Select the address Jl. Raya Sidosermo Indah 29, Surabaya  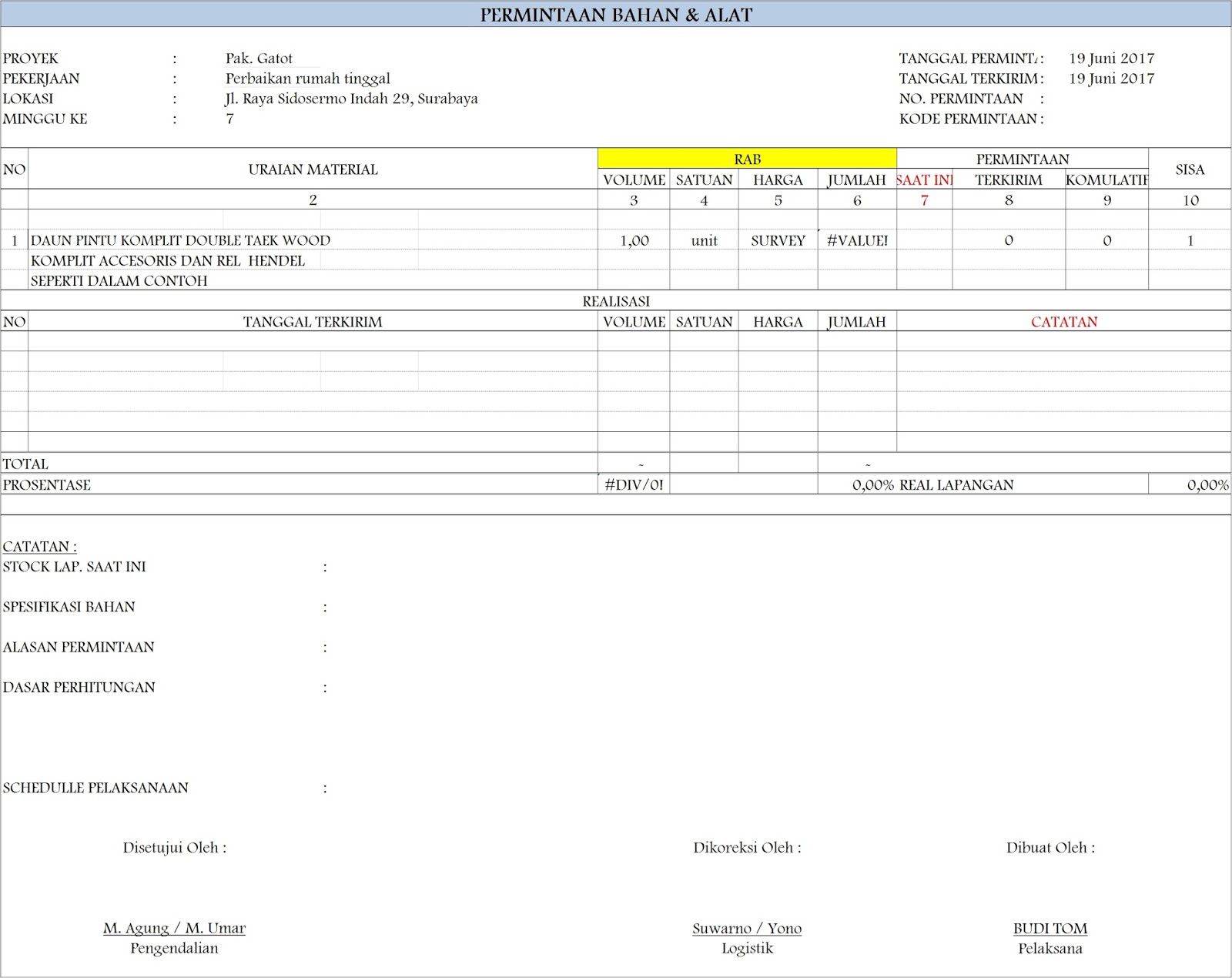coord(351,99)
